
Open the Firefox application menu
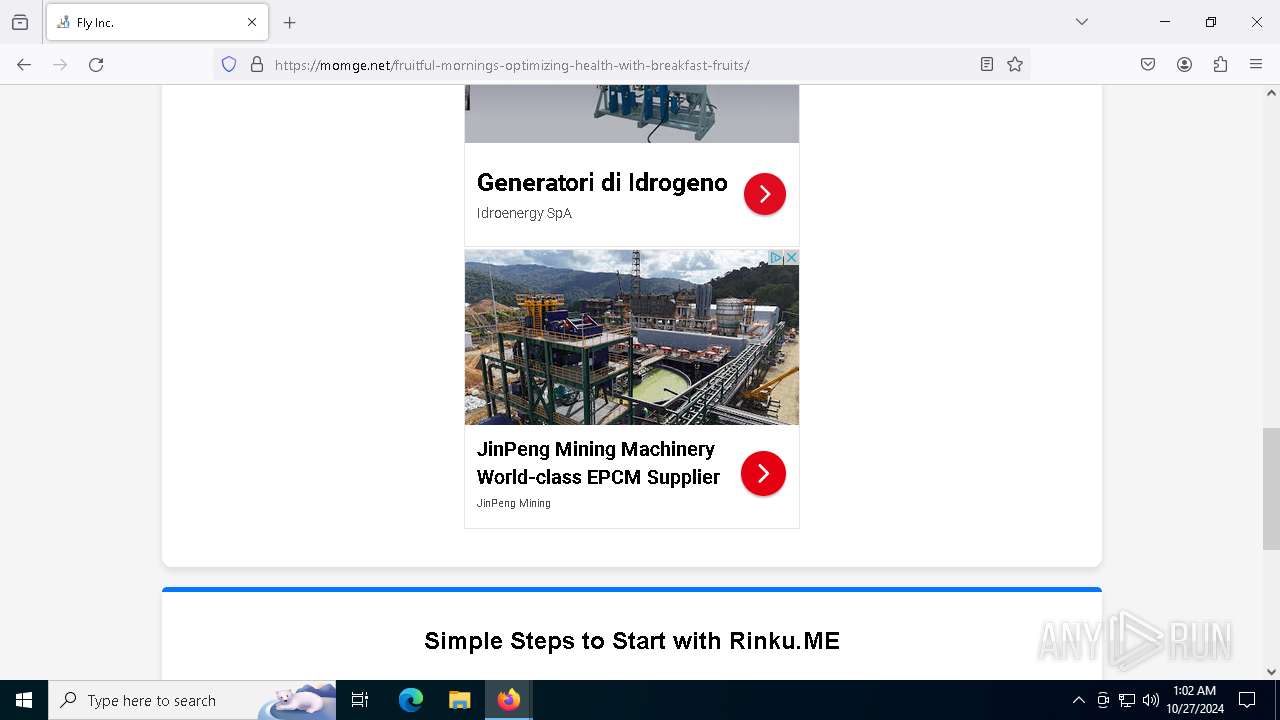coord(1256,65)
